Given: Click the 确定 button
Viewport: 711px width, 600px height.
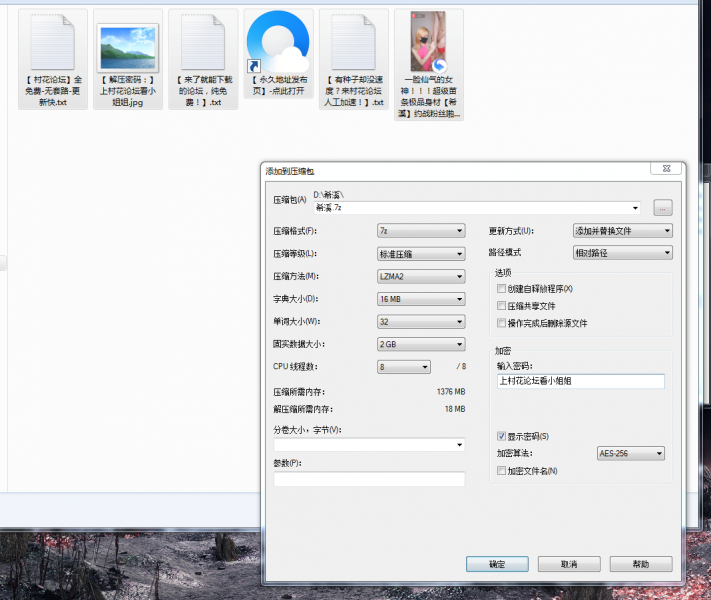Looking at the screenshot, I should point(497,564).
